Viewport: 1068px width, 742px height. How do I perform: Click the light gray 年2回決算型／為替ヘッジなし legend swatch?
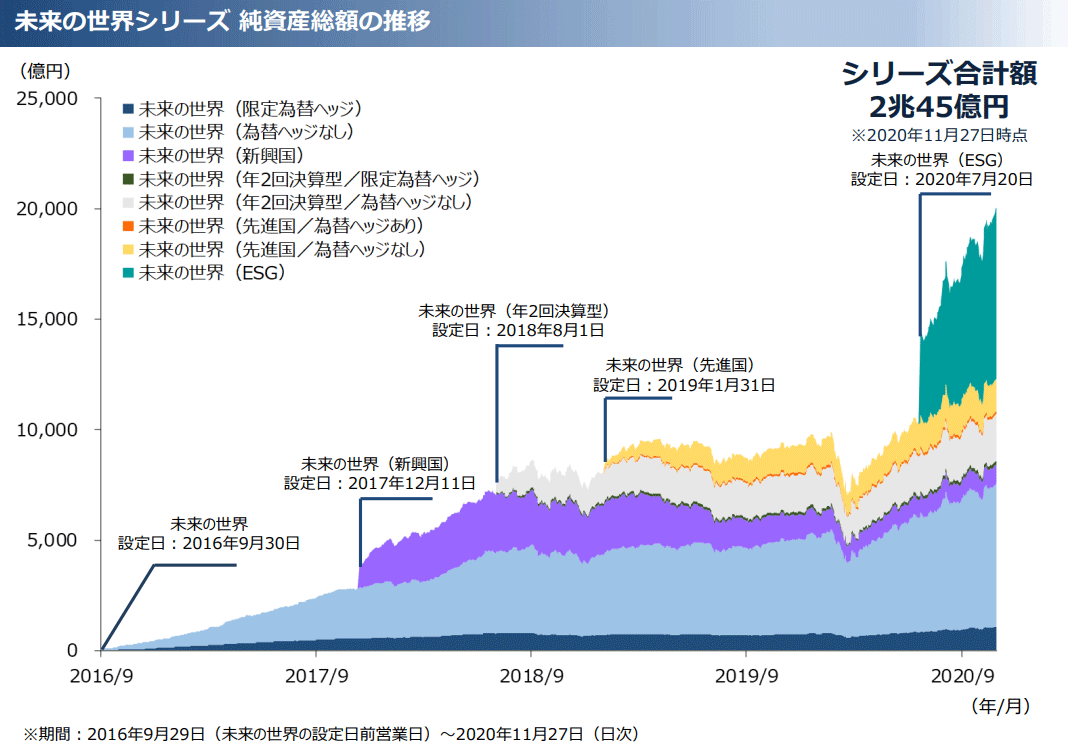[x=128, y=202]
